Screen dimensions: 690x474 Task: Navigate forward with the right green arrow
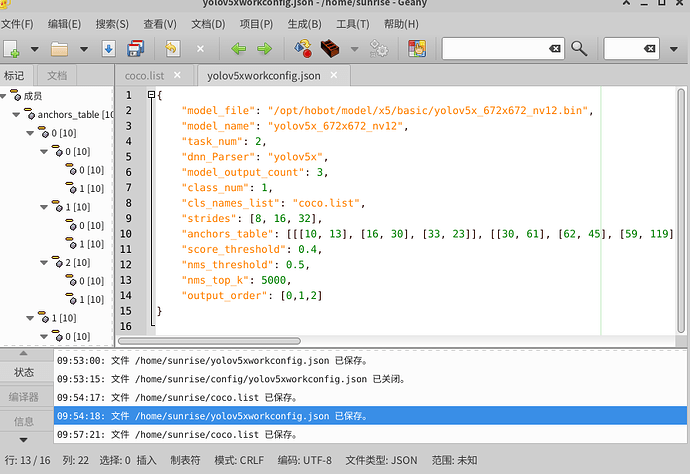(x=264, y=48)
